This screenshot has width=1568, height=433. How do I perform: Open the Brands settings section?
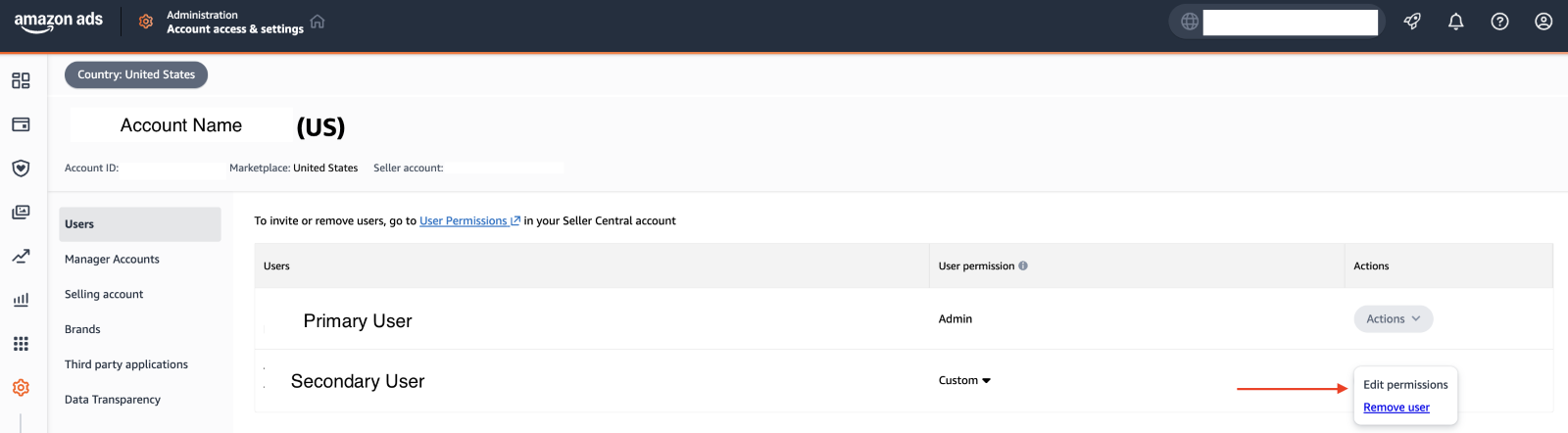(82, 330)
